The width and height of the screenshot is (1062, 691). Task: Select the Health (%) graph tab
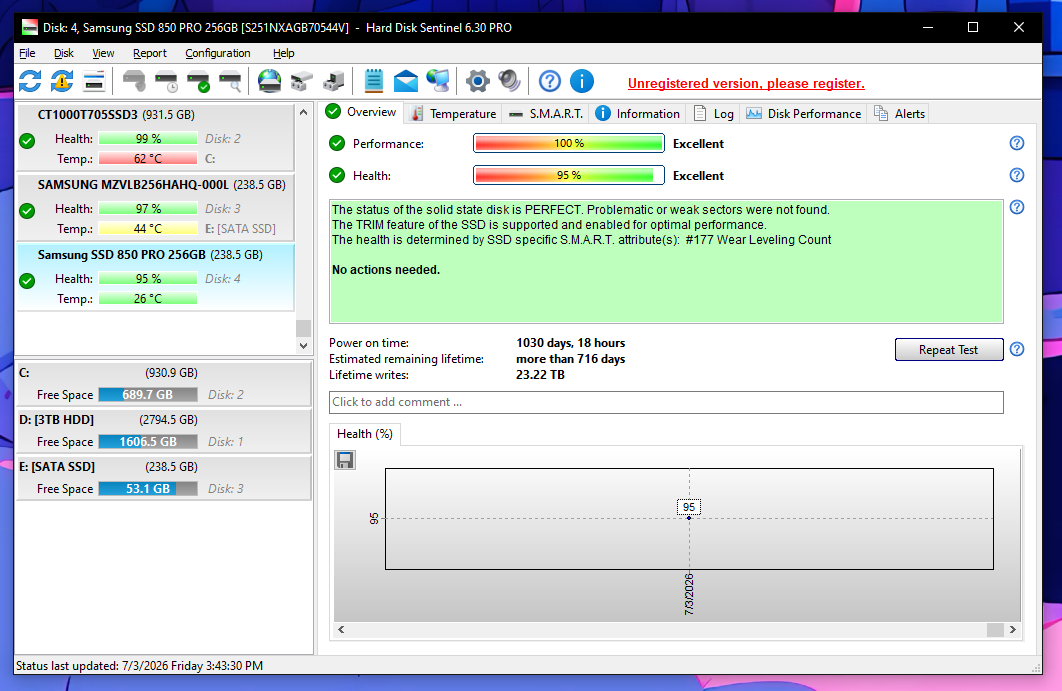[x=364, y=434]
